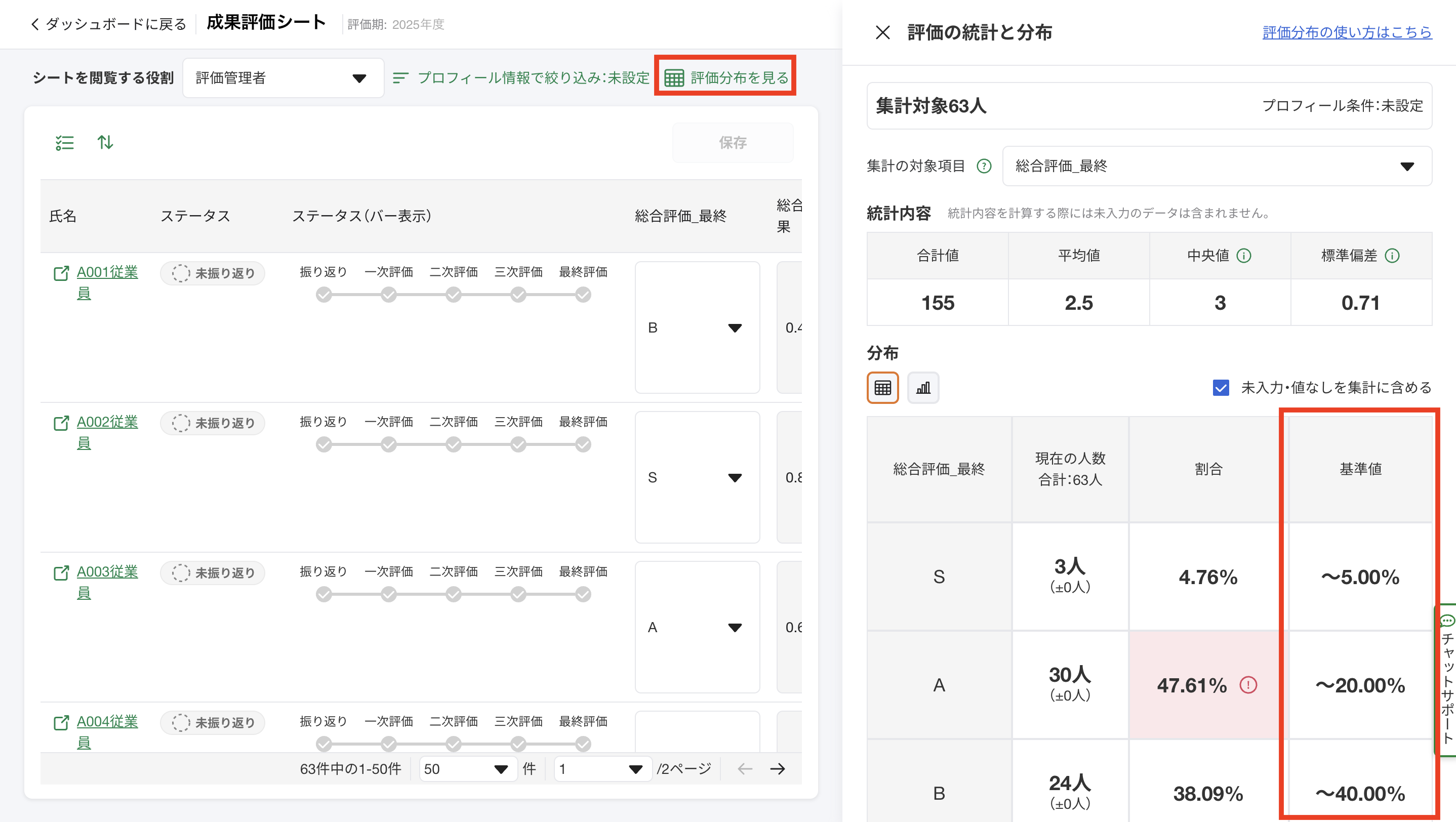Click the sort arrows icon
Image resolution: width=1456 pixels, height=822 pixels.
point(105,142)
